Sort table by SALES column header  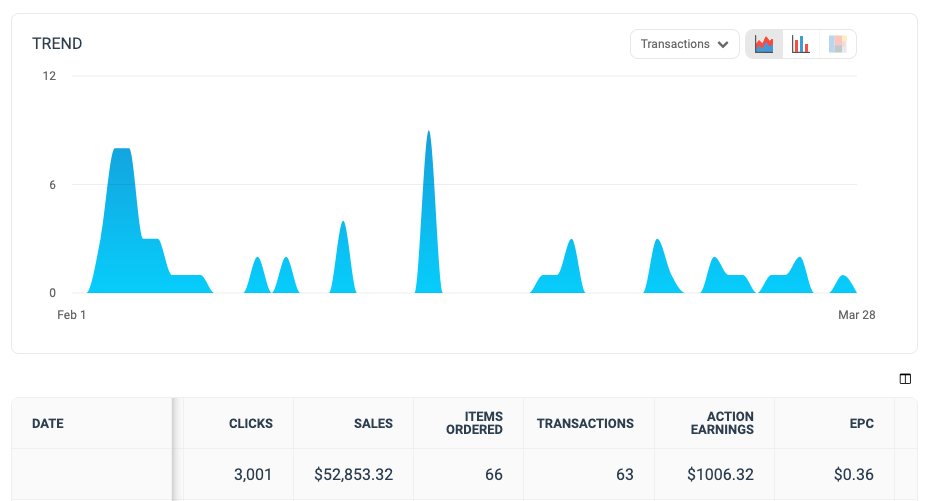(373, 423)
